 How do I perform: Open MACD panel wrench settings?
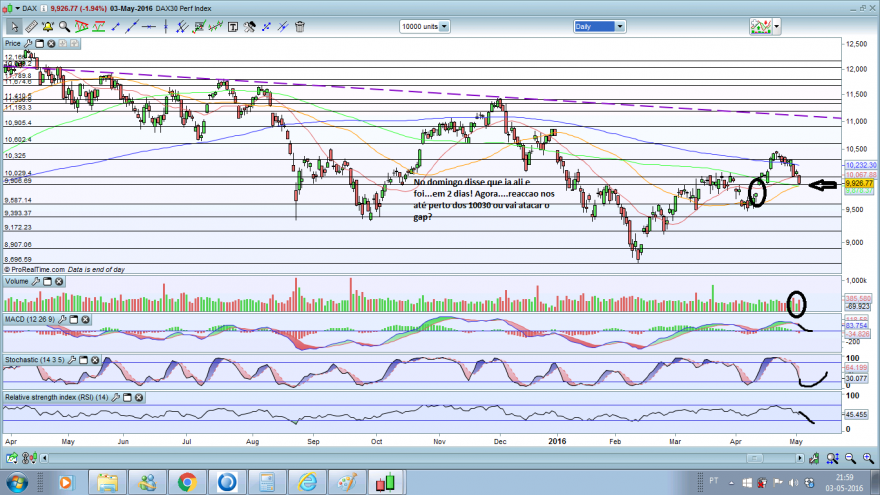(x=62, y=319)
